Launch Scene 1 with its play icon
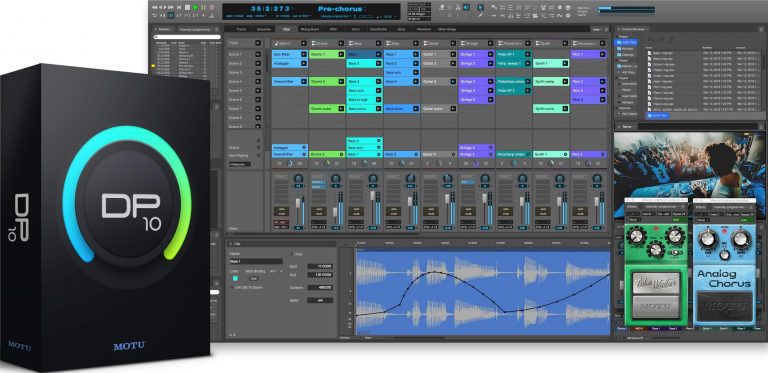The image size is (768, 373). pos(258,54)
